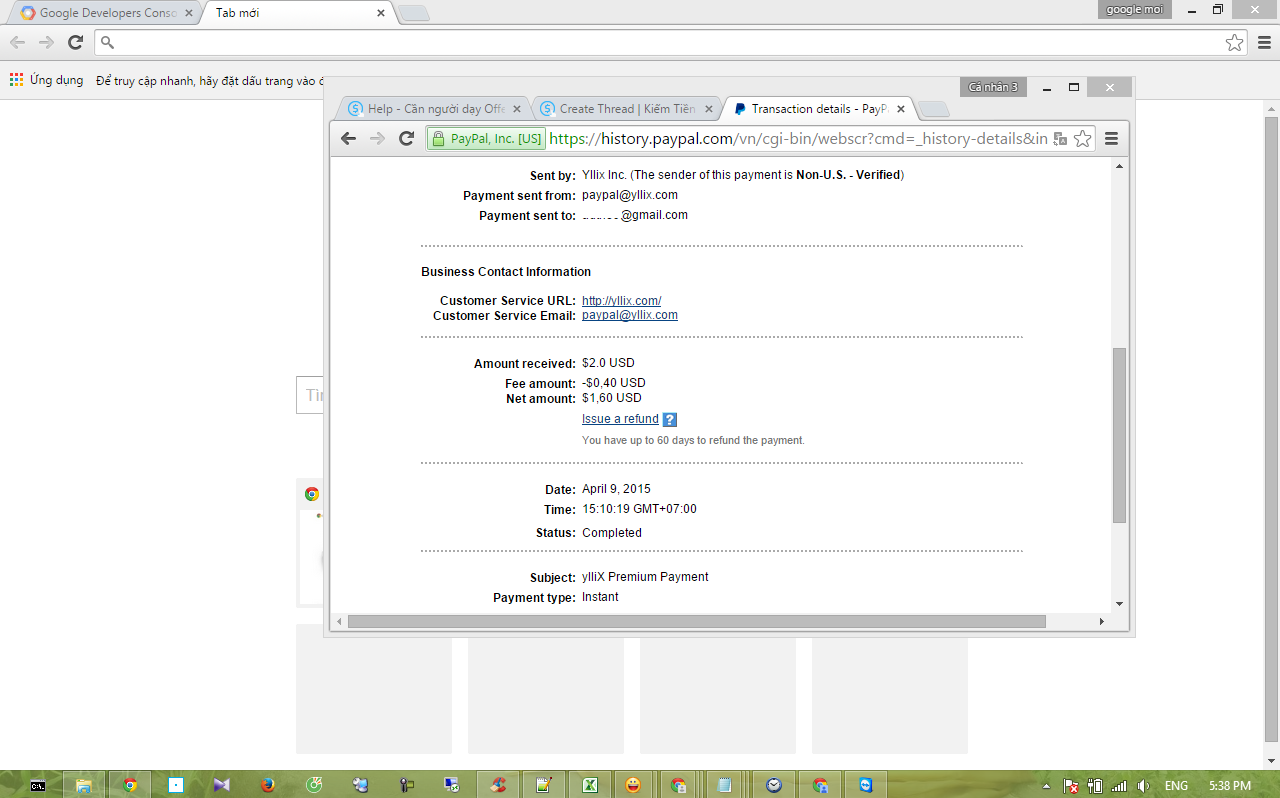Reload page in the Tab mới window
The width and height of the screenshot is (1280, 798).
pos(75,42)
